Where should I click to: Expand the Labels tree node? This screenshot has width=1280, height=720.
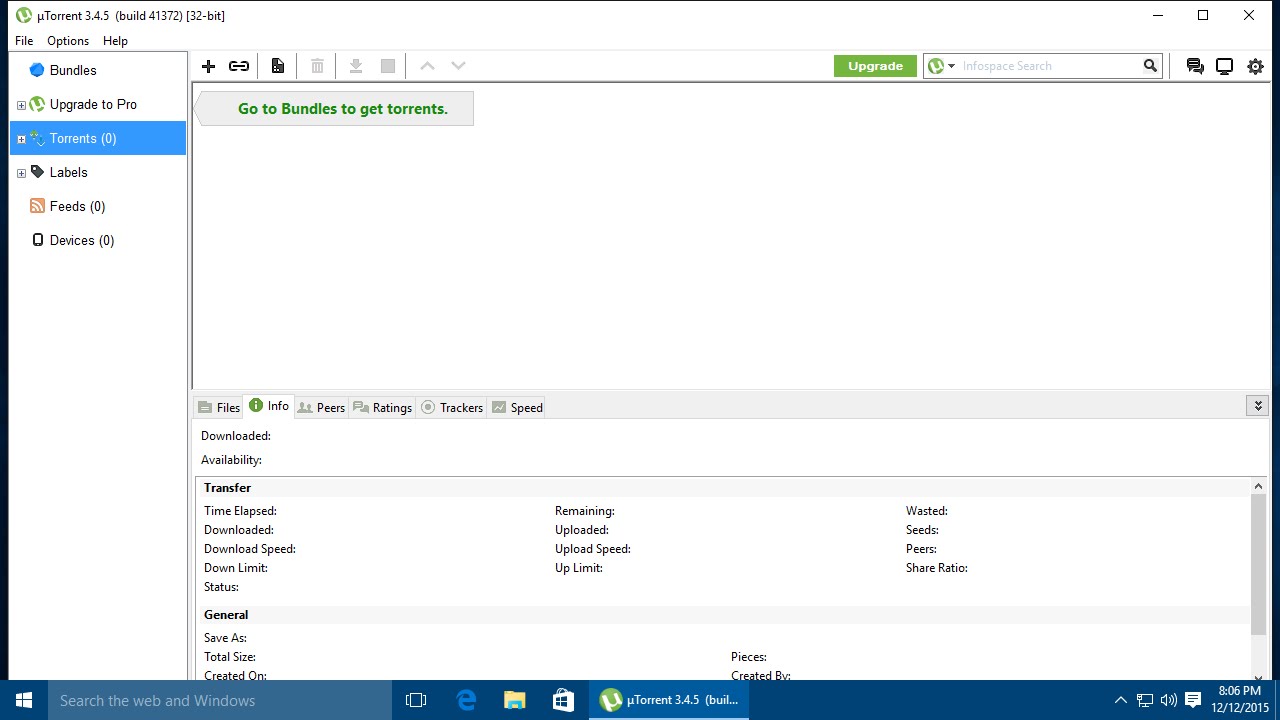21,173
